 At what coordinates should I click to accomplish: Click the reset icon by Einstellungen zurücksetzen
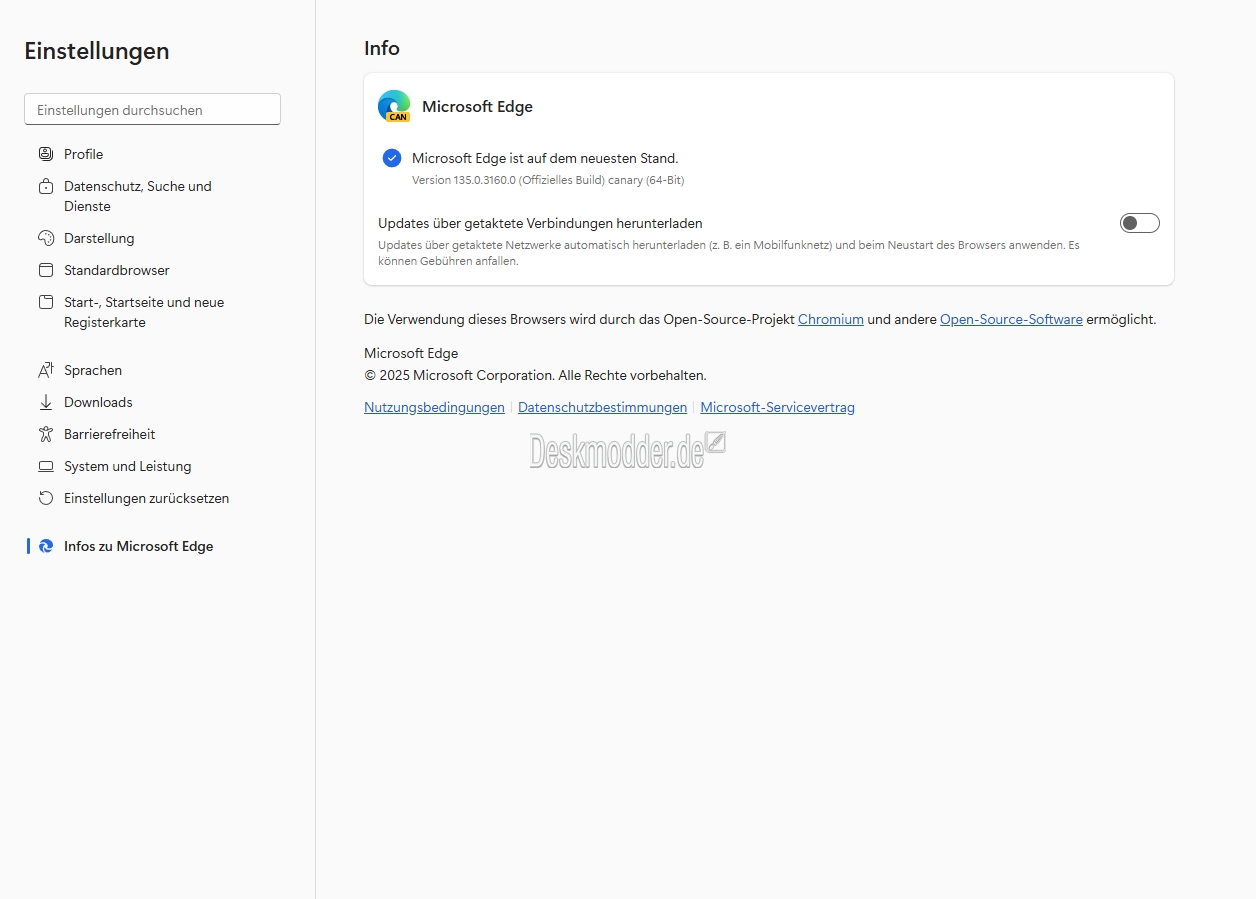(45, 498)
